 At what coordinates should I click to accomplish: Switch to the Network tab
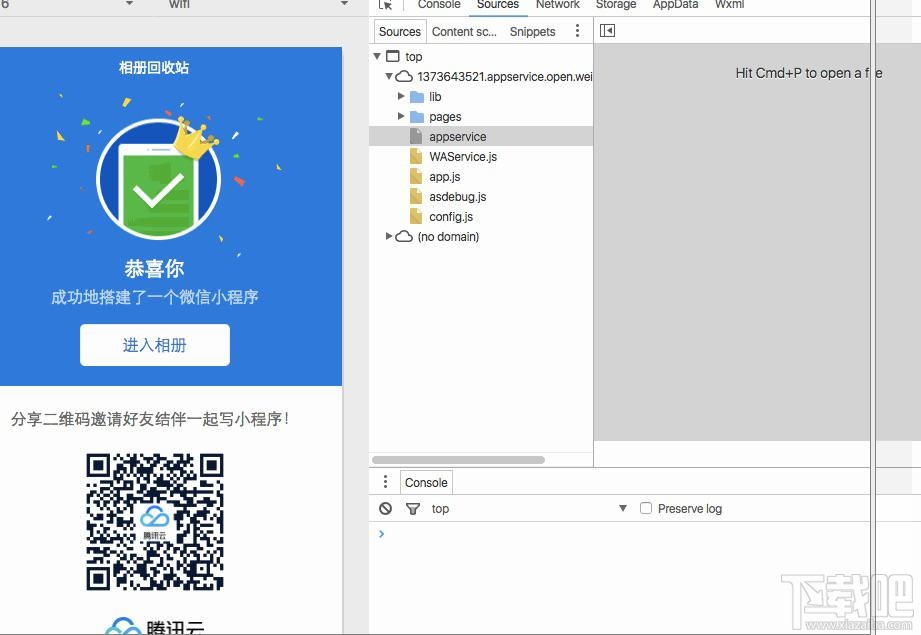click(x=557, y=5)
